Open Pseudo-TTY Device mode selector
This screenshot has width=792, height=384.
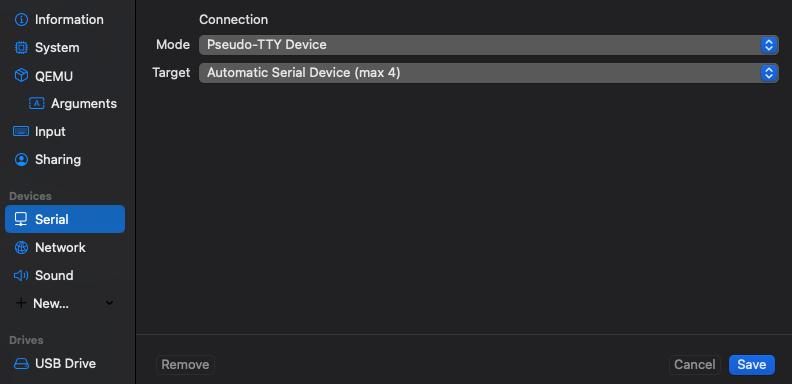[488, 45]
